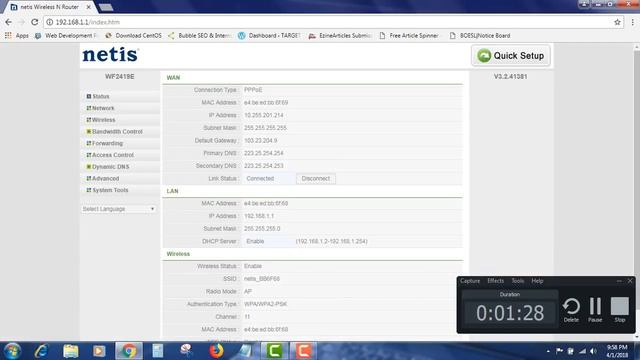Reload the router page
The height and width of the screenshot is (360, 640).
35,22
